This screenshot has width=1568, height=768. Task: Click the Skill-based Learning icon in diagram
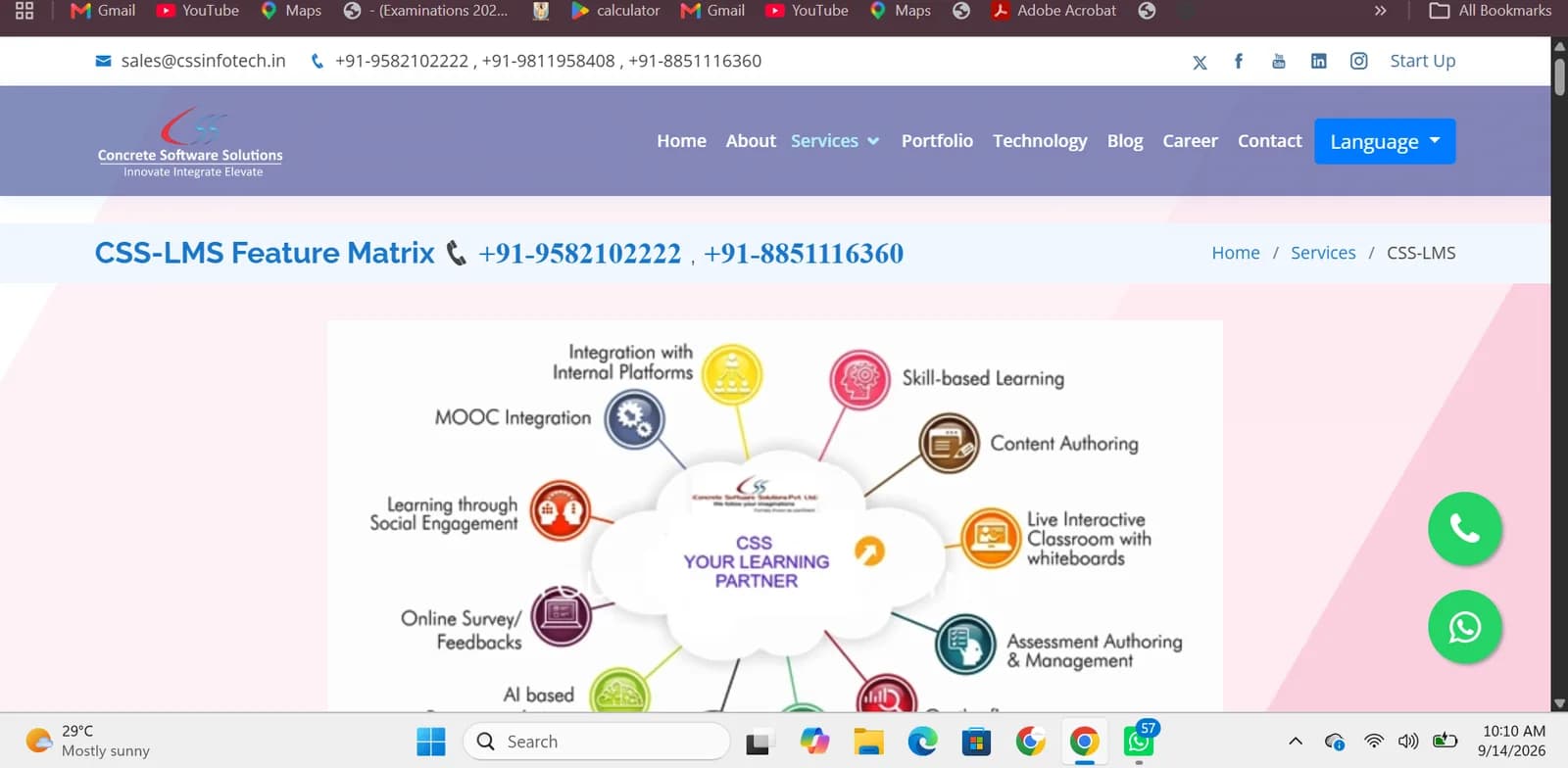click(x=859, y=379)
